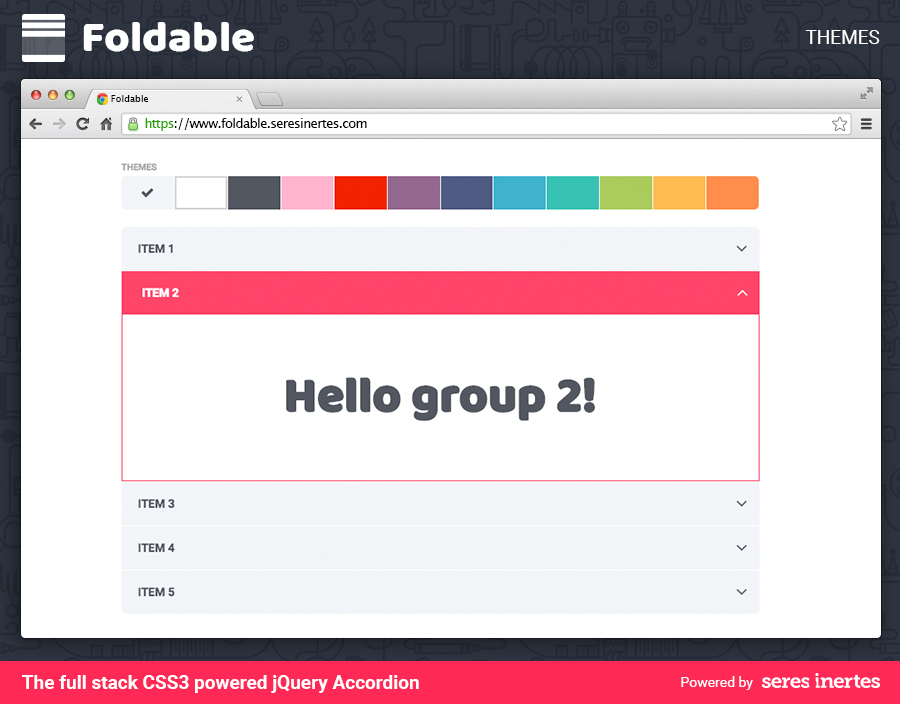
Task: Click the green window zoom dot
Action: coord(69,95)
